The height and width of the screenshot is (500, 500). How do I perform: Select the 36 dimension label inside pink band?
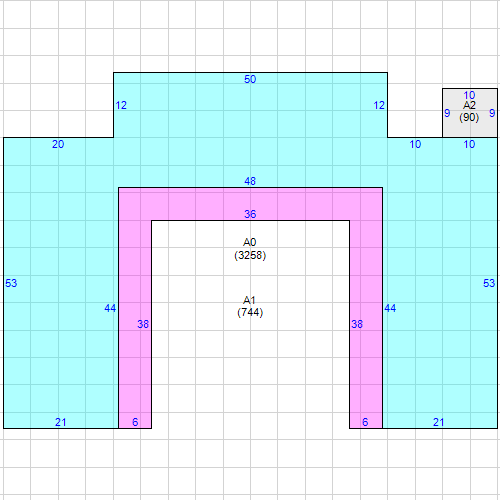click(x=250, y=214)
